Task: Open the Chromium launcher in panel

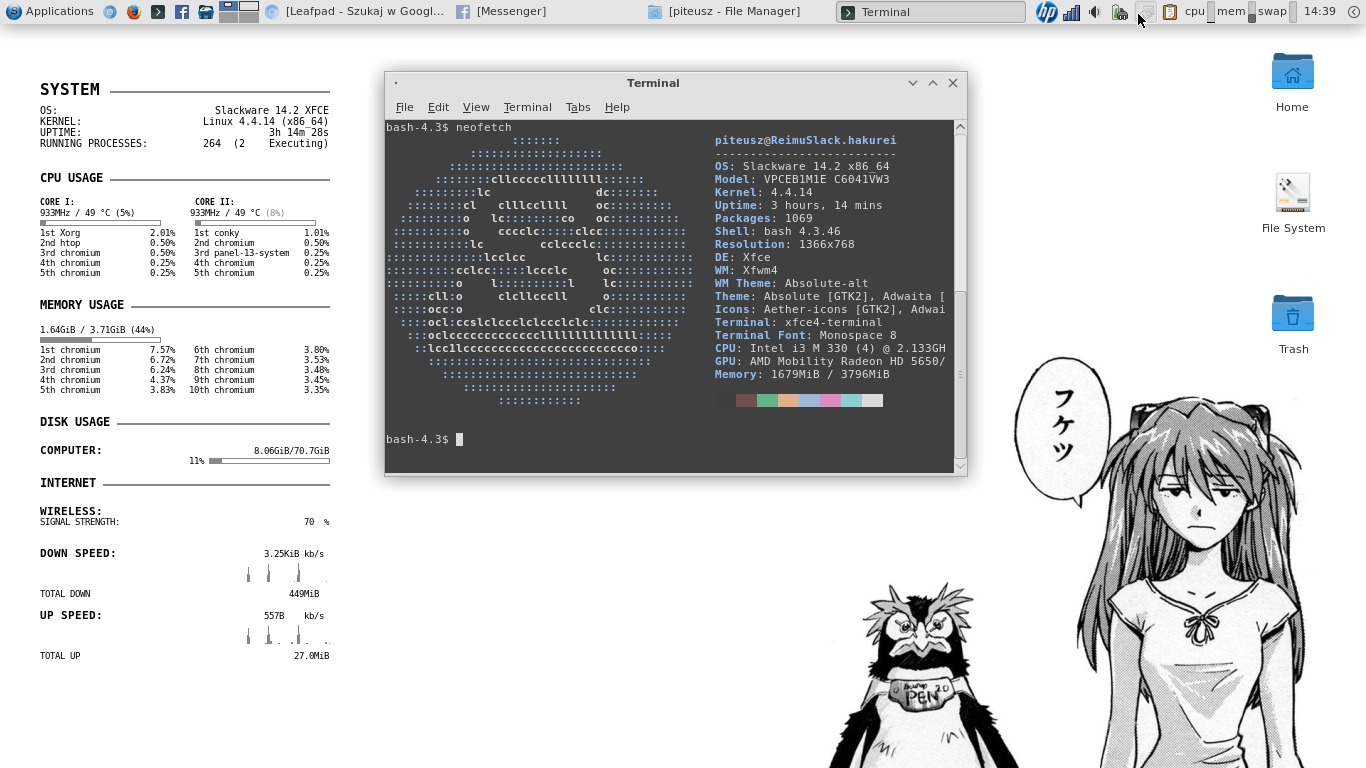Action: coord(110,12)
